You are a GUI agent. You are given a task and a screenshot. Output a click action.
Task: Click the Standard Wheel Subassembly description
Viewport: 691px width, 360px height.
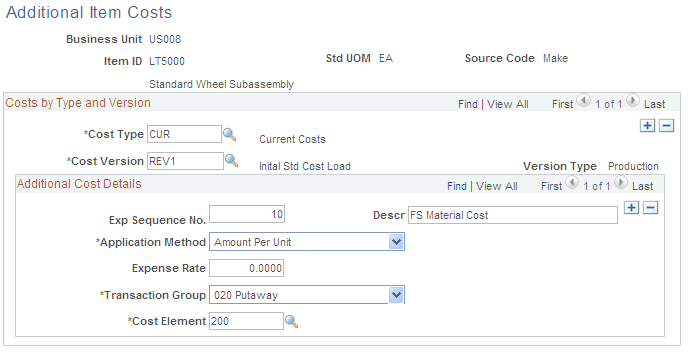click(221, 84)
